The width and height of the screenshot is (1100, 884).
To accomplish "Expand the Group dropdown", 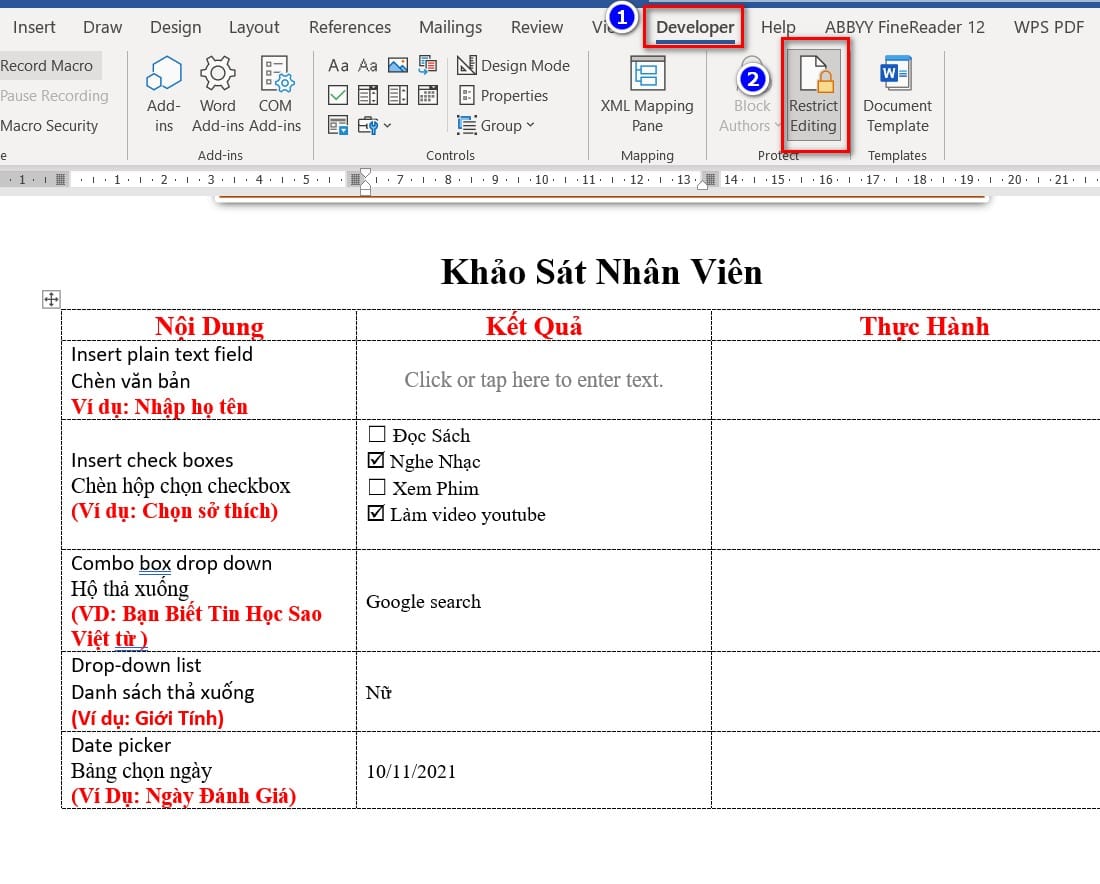I will click(496, 126).
